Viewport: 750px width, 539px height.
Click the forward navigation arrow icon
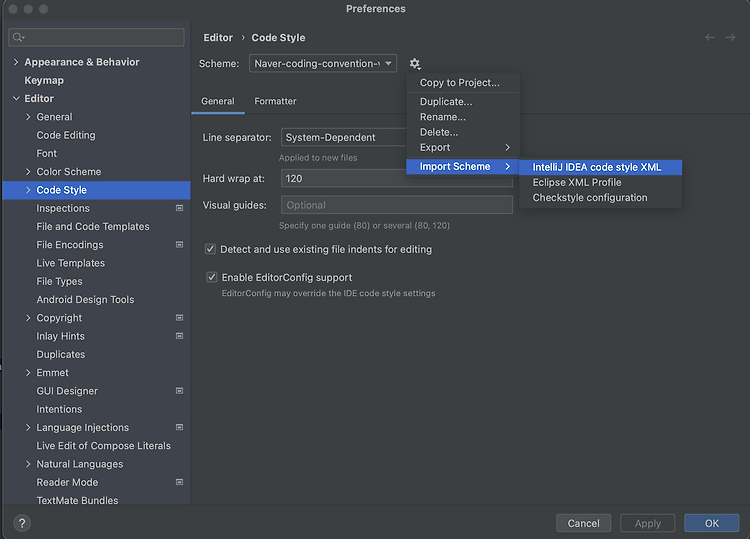point(730,37)
